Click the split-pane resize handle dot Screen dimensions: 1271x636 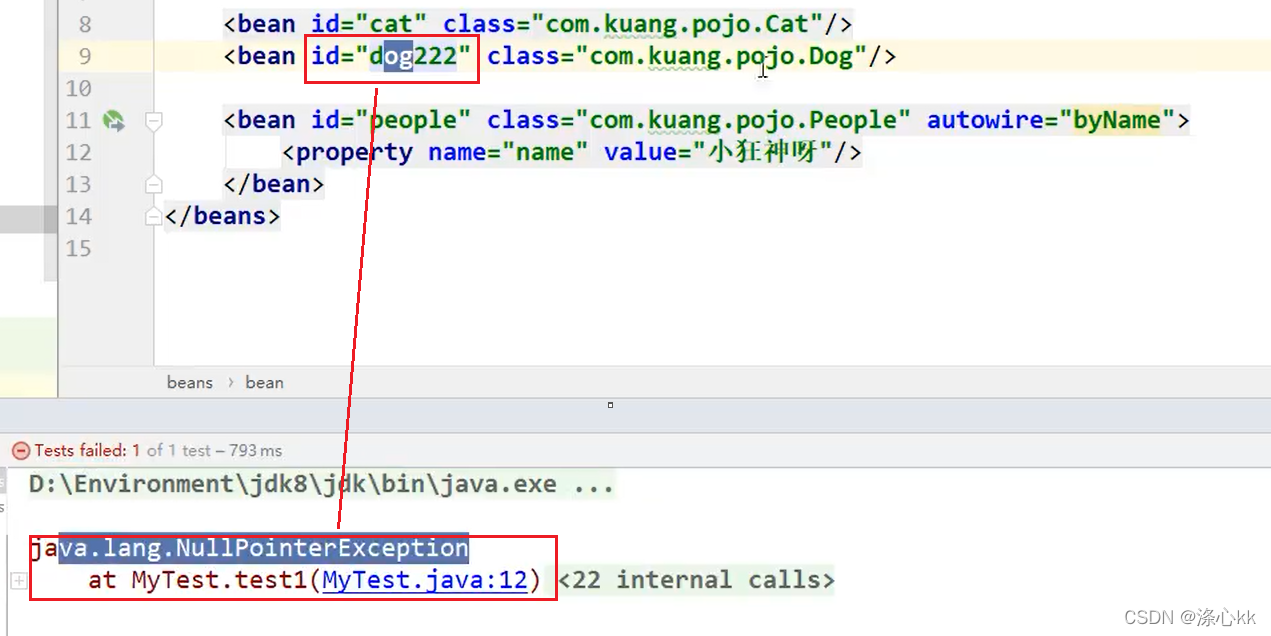[610, 405]
